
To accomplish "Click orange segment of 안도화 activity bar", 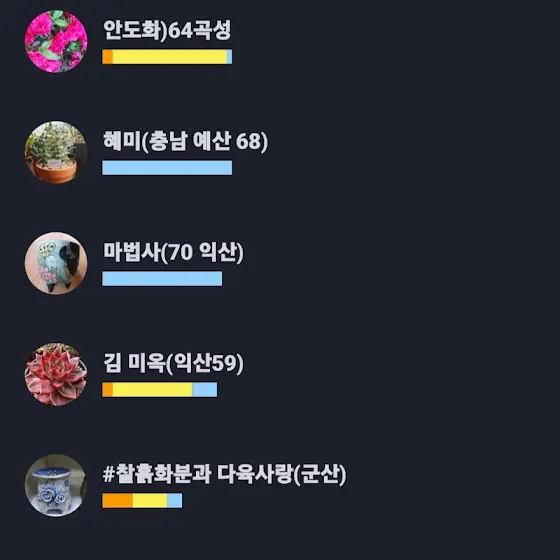I will pyautogui.click(x=108, y=57).
